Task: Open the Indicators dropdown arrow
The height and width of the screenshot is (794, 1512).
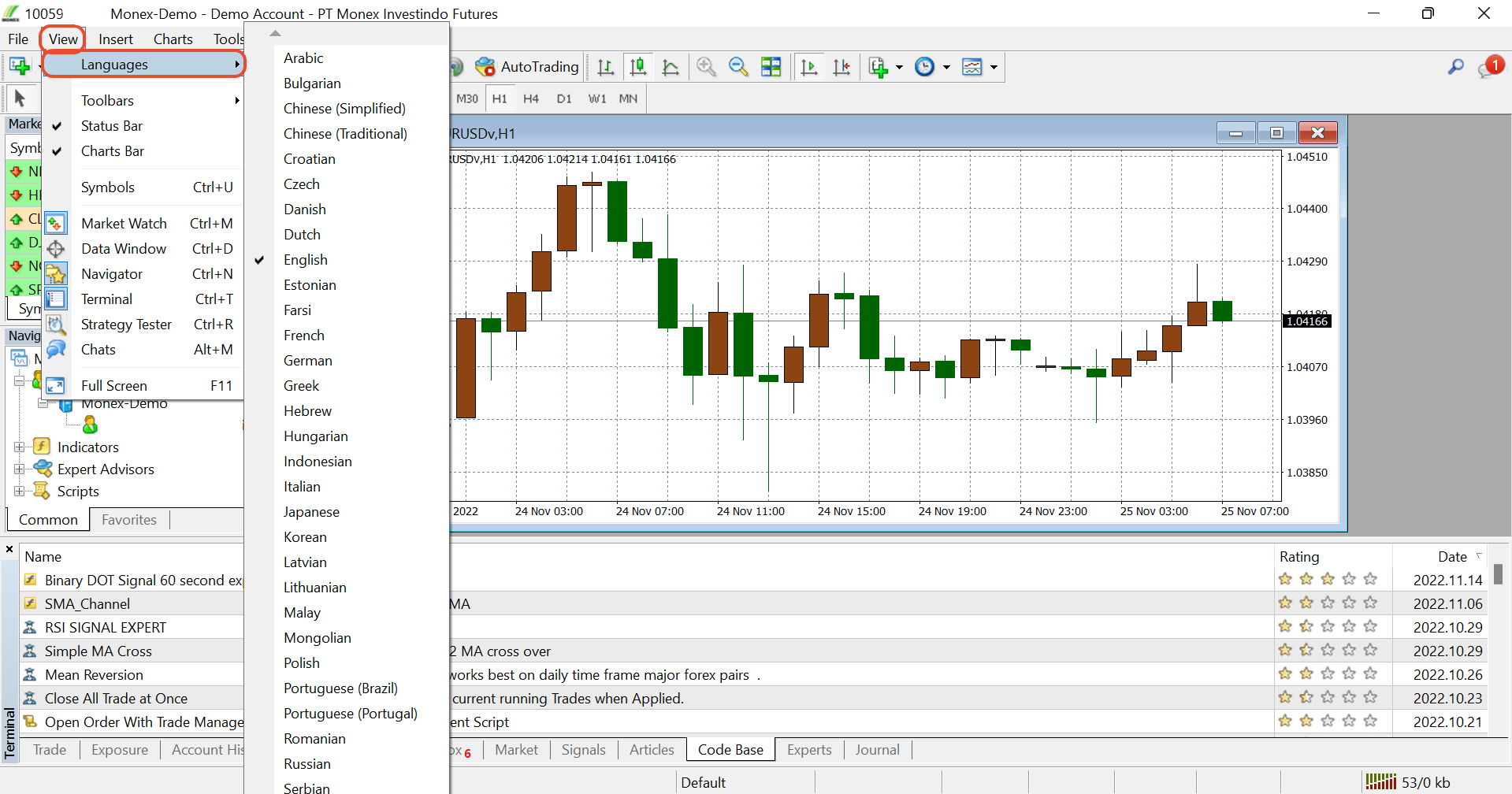Action: 899,67
